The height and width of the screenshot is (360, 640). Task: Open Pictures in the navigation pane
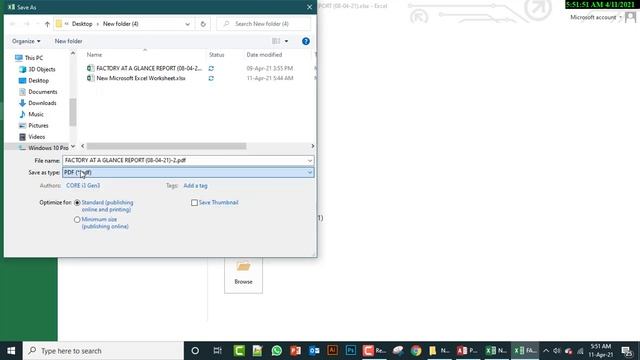click(38, 126)
